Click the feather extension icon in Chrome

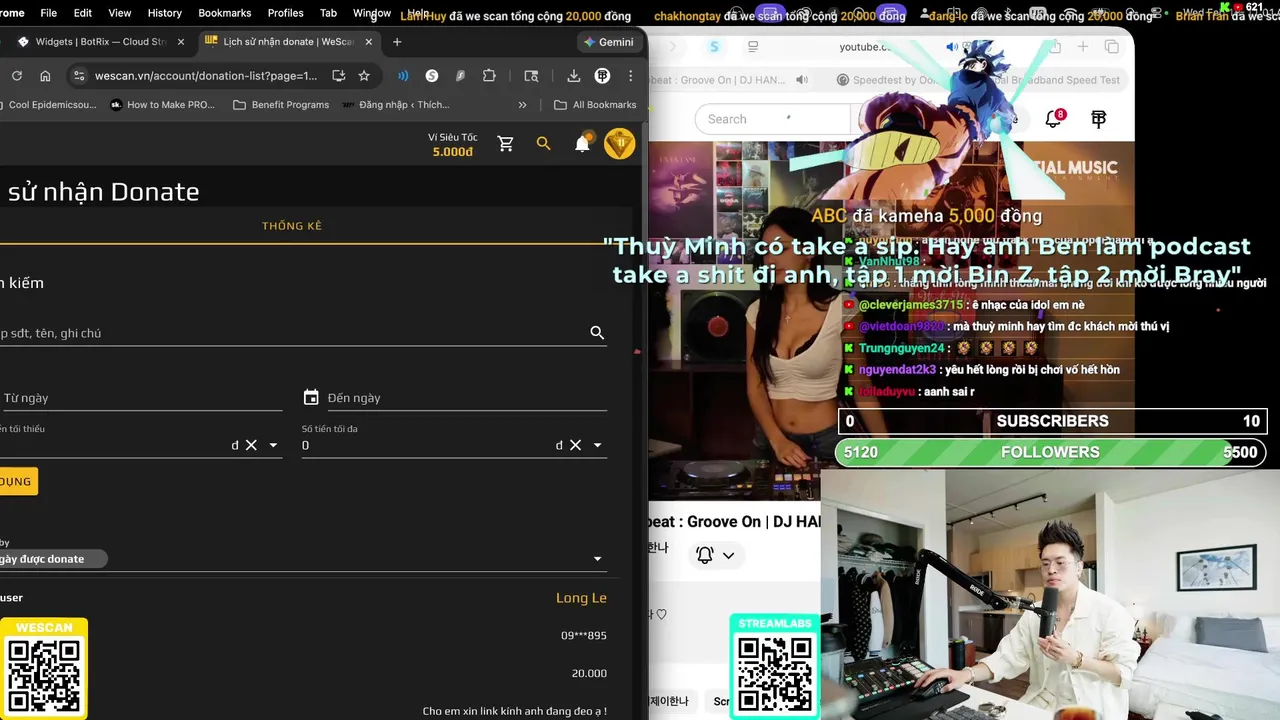(x=460, y=76)
